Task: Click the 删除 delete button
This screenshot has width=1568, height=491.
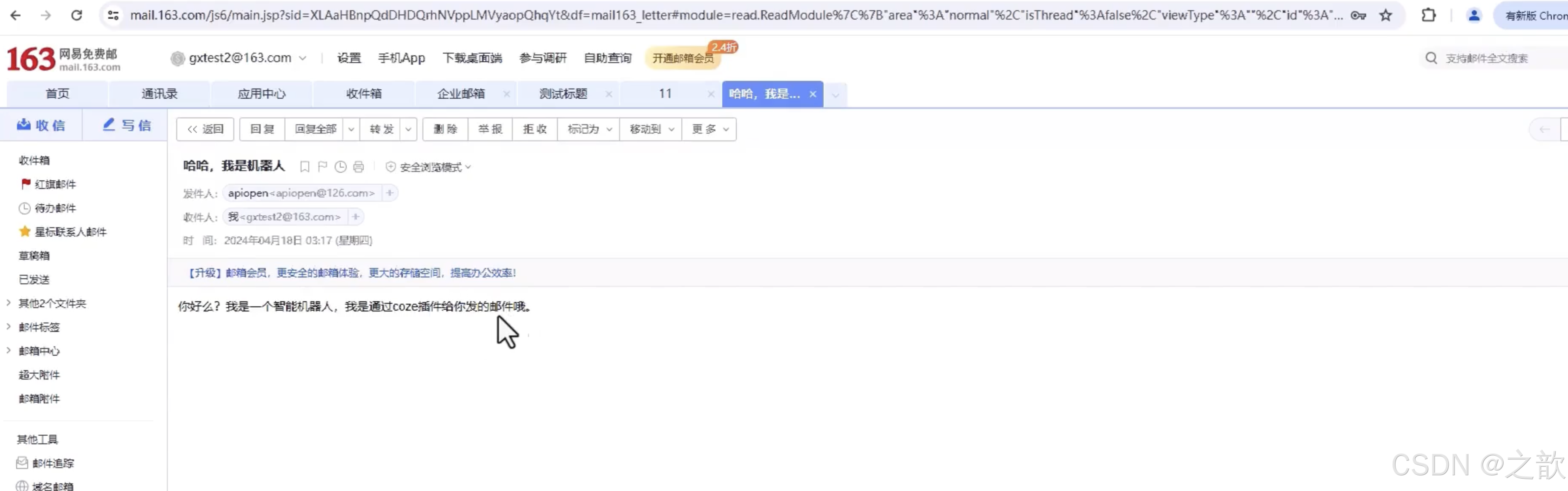Action: click(445, 129)
